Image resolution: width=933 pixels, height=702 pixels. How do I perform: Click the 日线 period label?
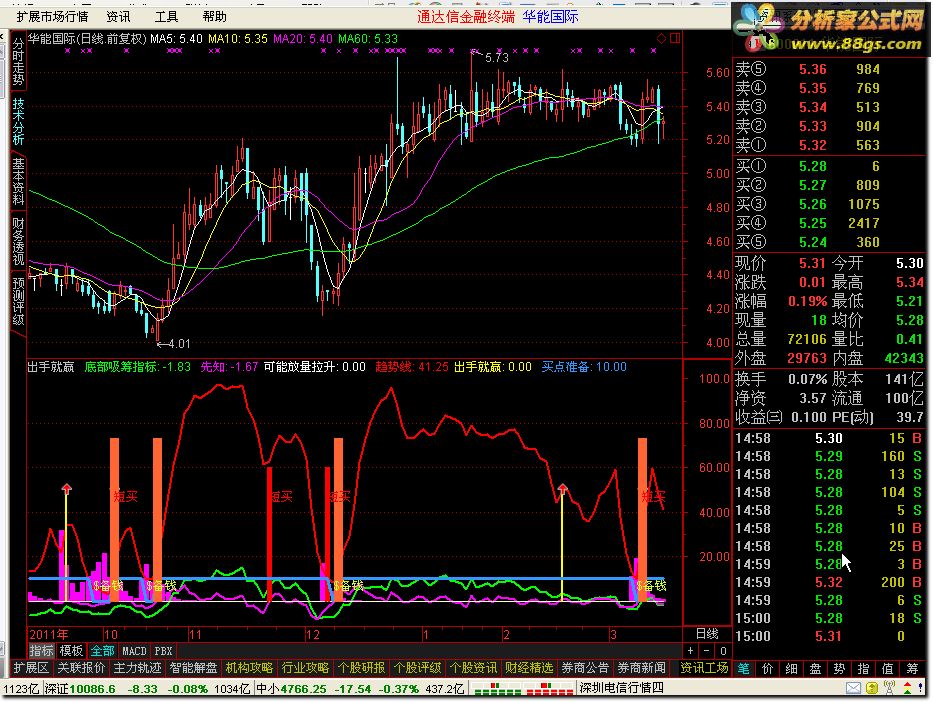tap(707, 634)
